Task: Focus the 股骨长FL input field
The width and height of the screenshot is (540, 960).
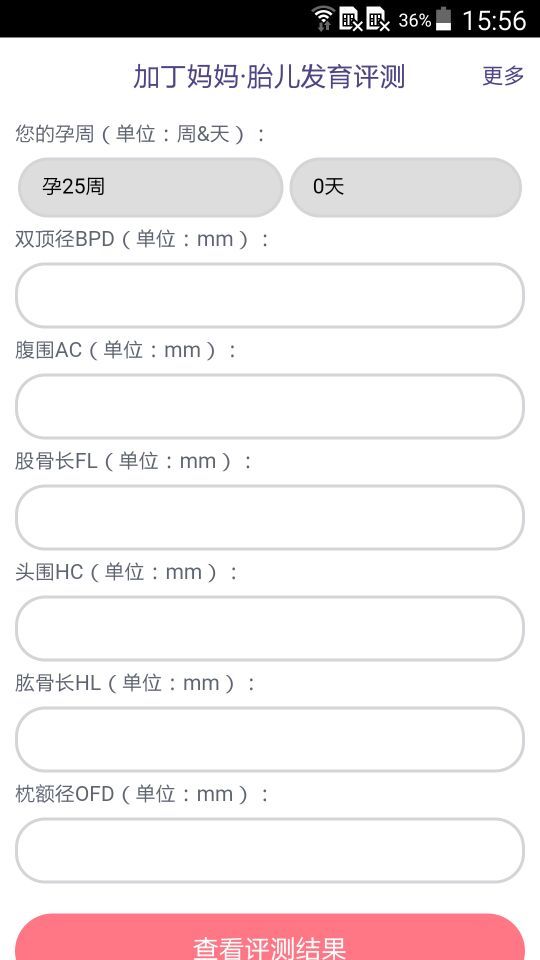Action: (x=270, y=517)
